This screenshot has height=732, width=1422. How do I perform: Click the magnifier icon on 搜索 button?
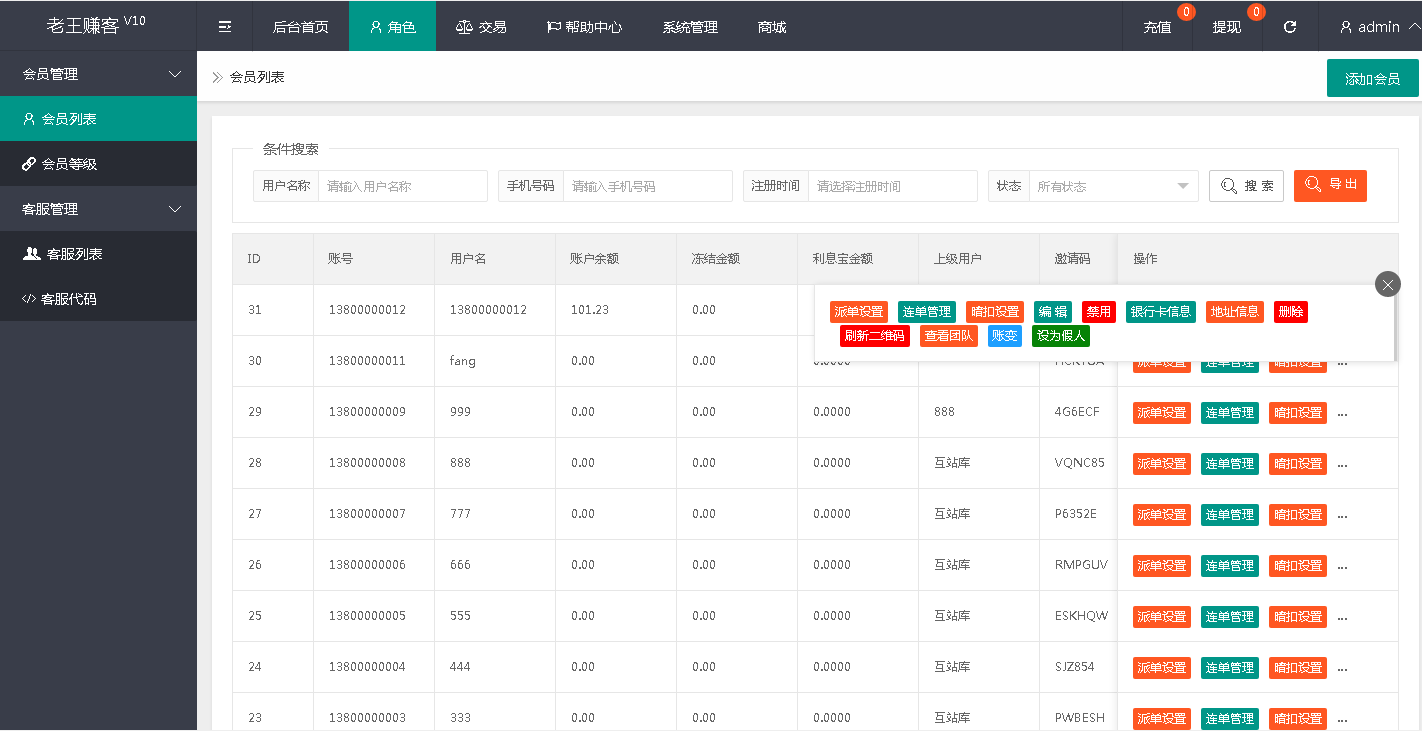[x=1229, y=186]
